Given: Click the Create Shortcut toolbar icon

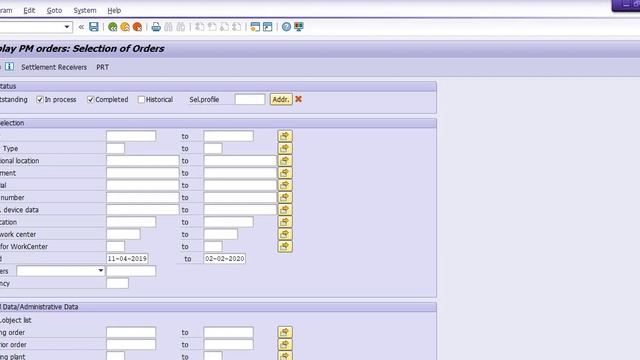Looking at the screenshot, I should click(x=267, y=27).
